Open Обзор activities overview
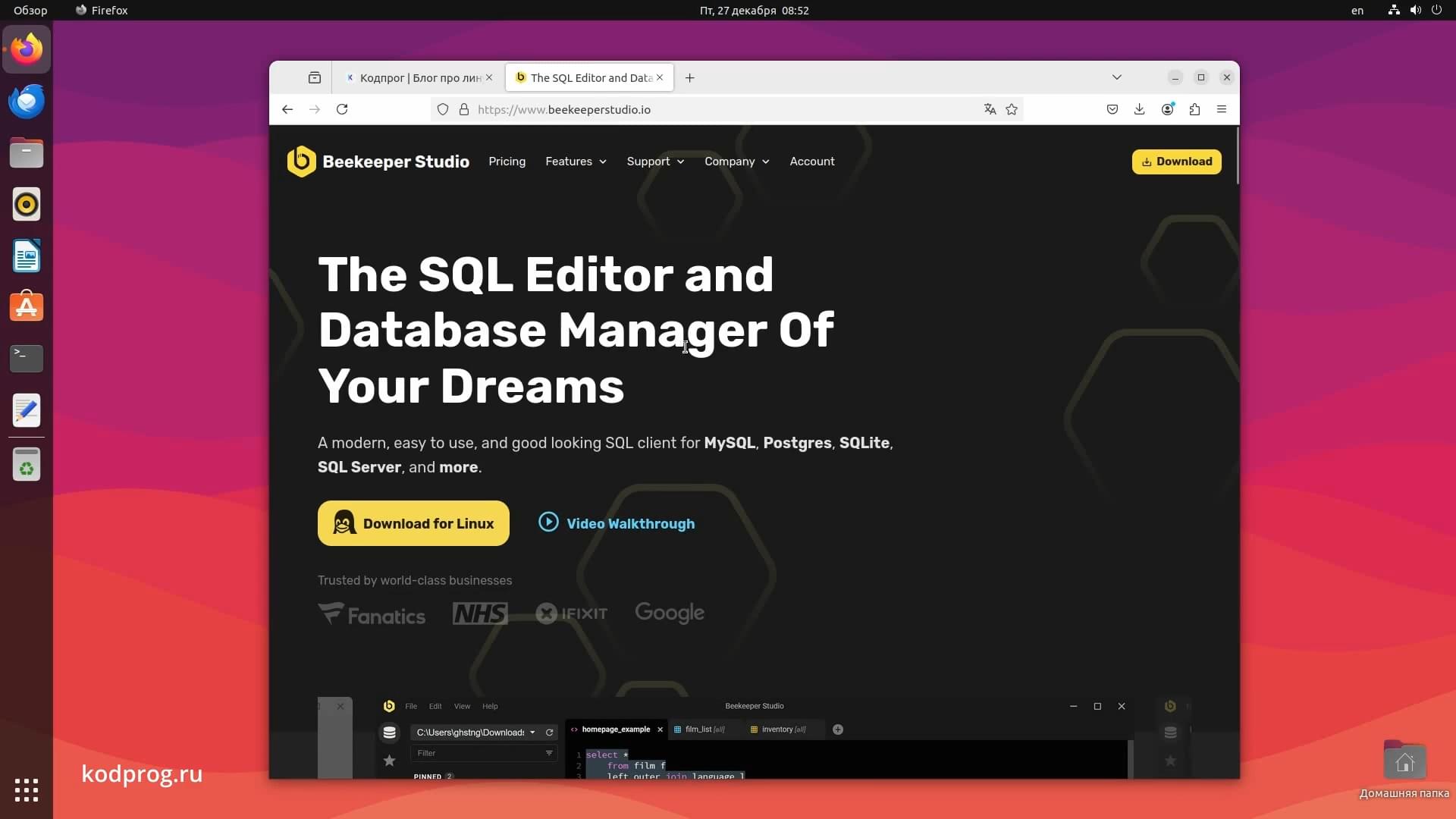 click(30, 11)
